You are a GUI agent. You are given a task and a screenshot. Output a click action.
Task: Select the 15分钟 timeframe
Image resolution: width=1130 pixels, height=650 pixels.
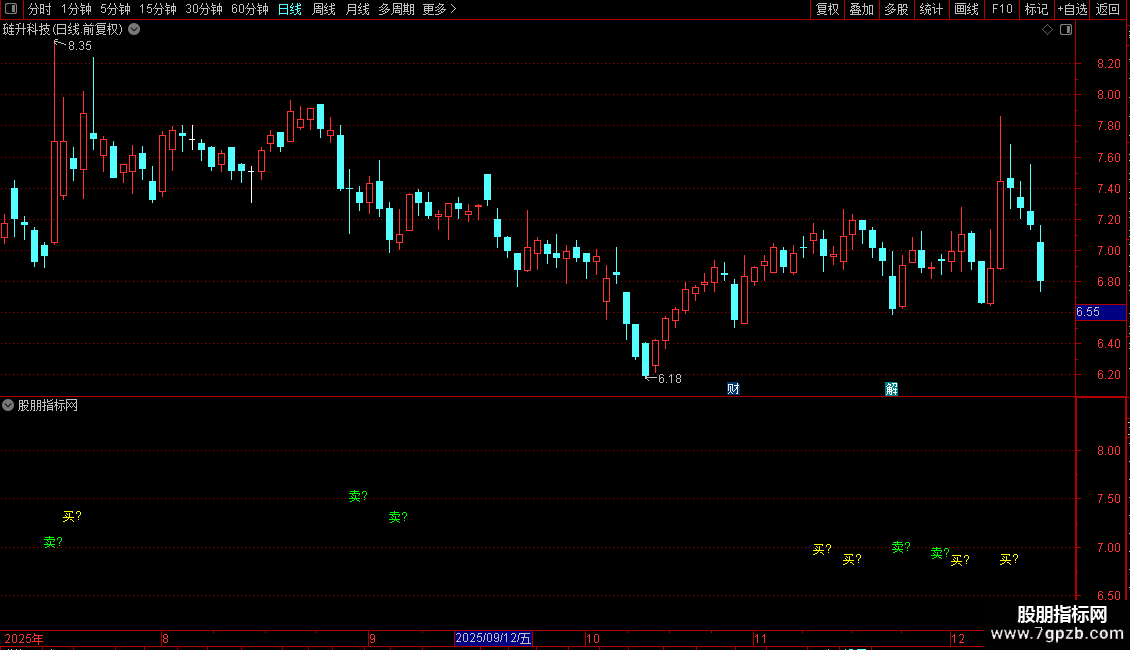click(x=158, y=9)
